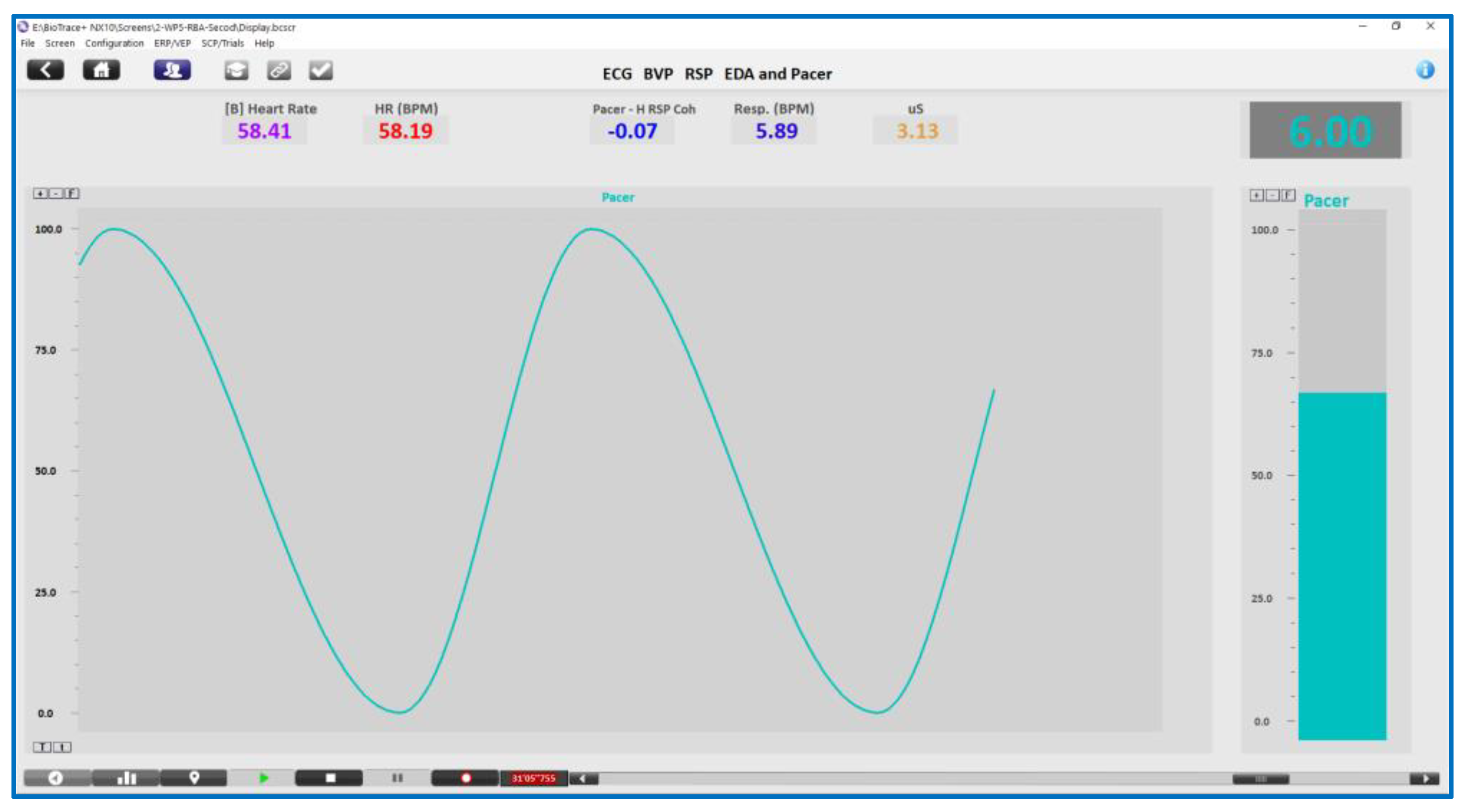Open the client users button
1465x812 pixels.
point(172,71)
